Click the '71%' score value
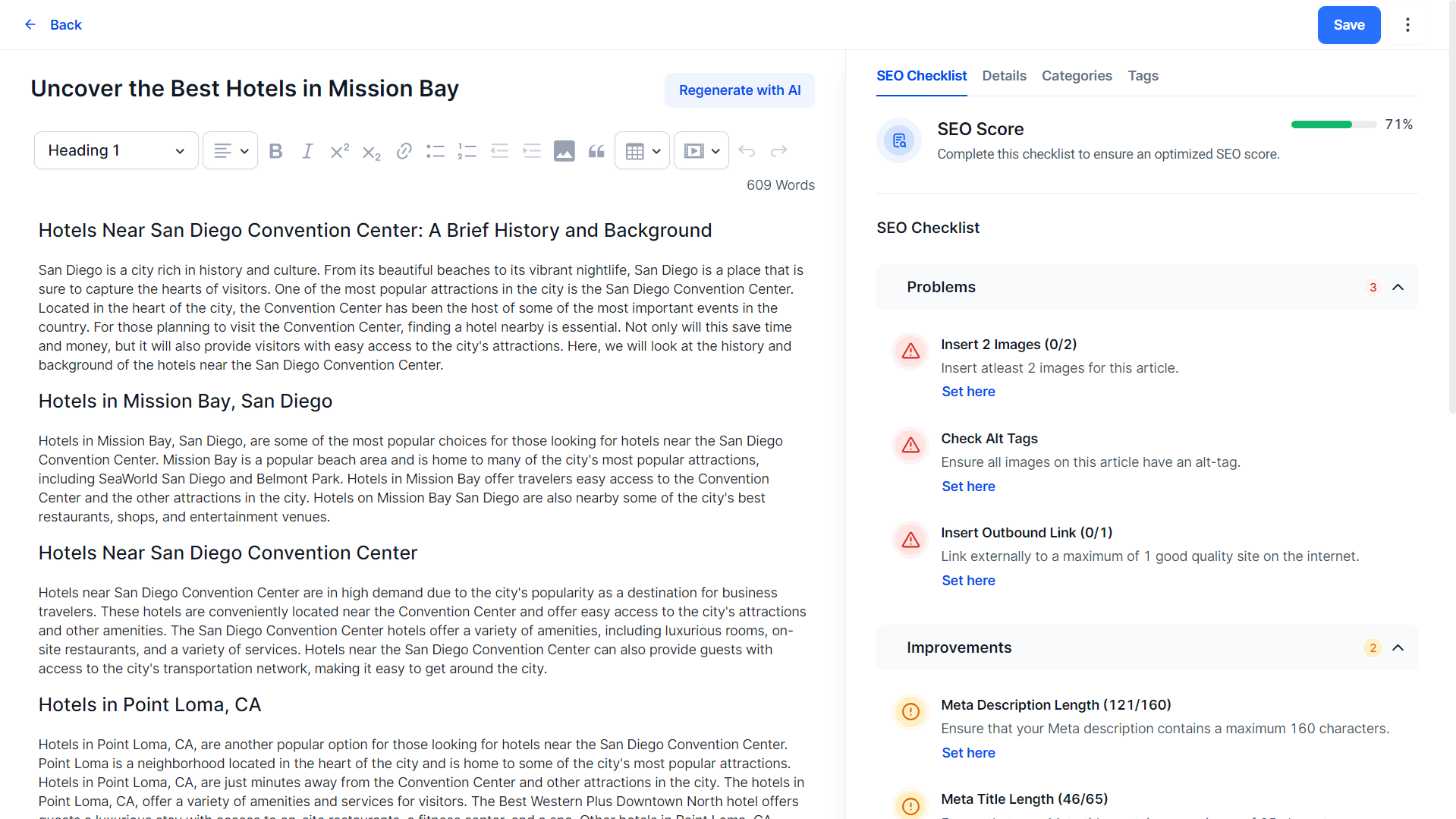This screenshot has width=1456, height=819. click(1398, 124)
